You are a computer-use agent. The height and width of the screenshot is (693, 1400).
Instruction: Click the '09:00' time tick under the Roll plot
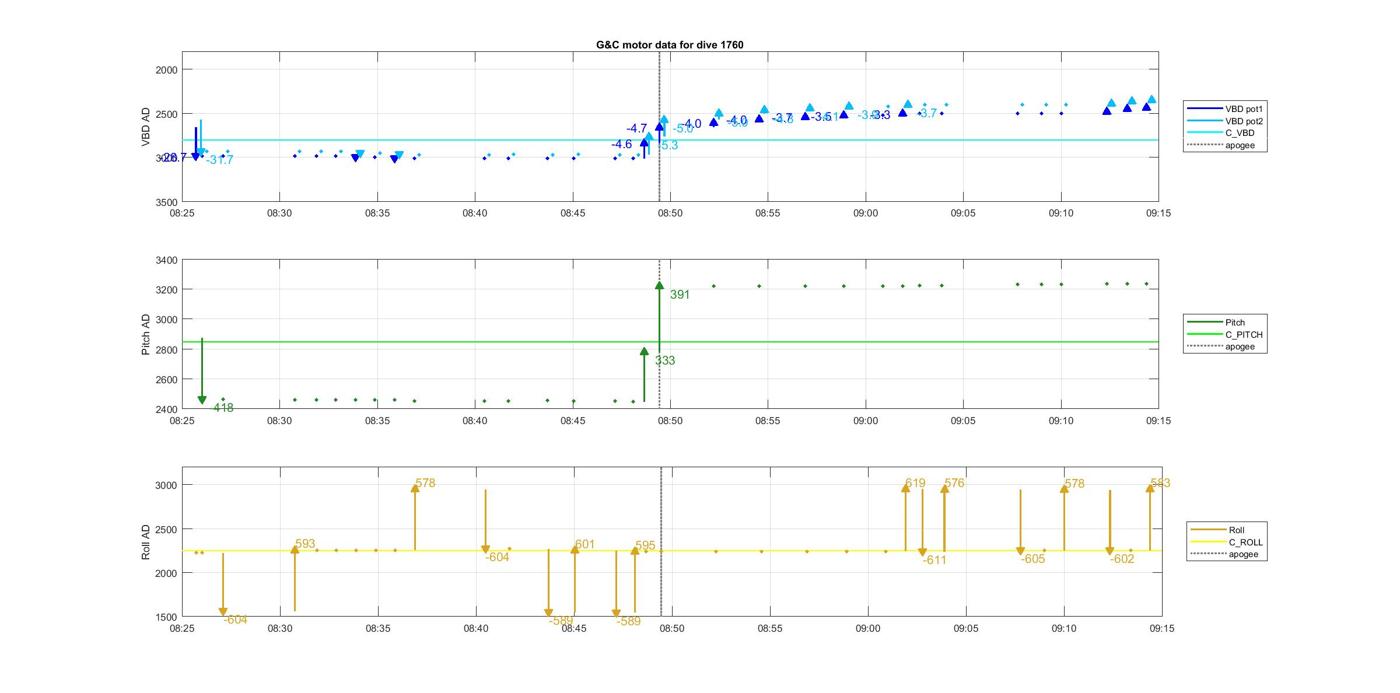click(x=868, y=629)
